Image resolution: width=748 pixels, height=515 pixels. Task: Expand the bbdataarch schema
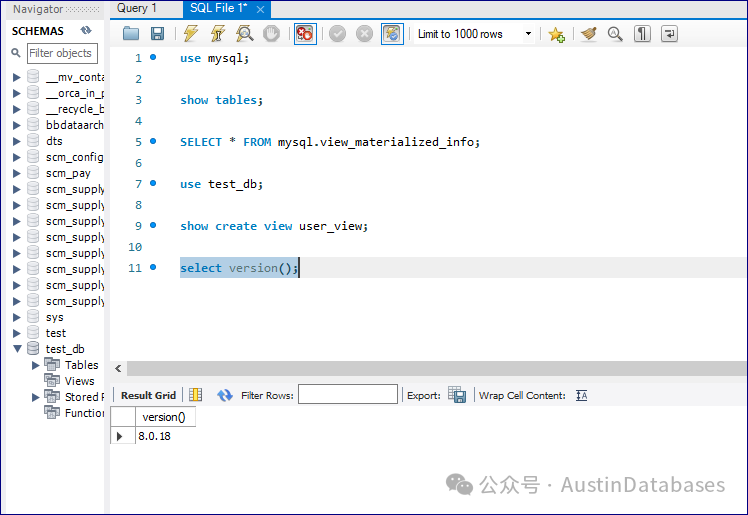[x=17, y=125]
